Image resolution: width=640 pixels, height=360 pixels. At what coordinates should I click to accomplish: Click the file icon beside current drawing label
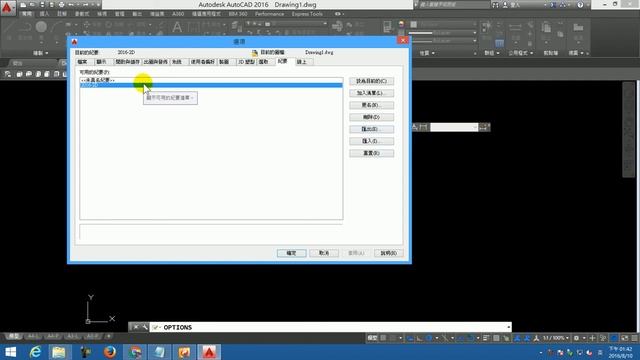[255, 53]
